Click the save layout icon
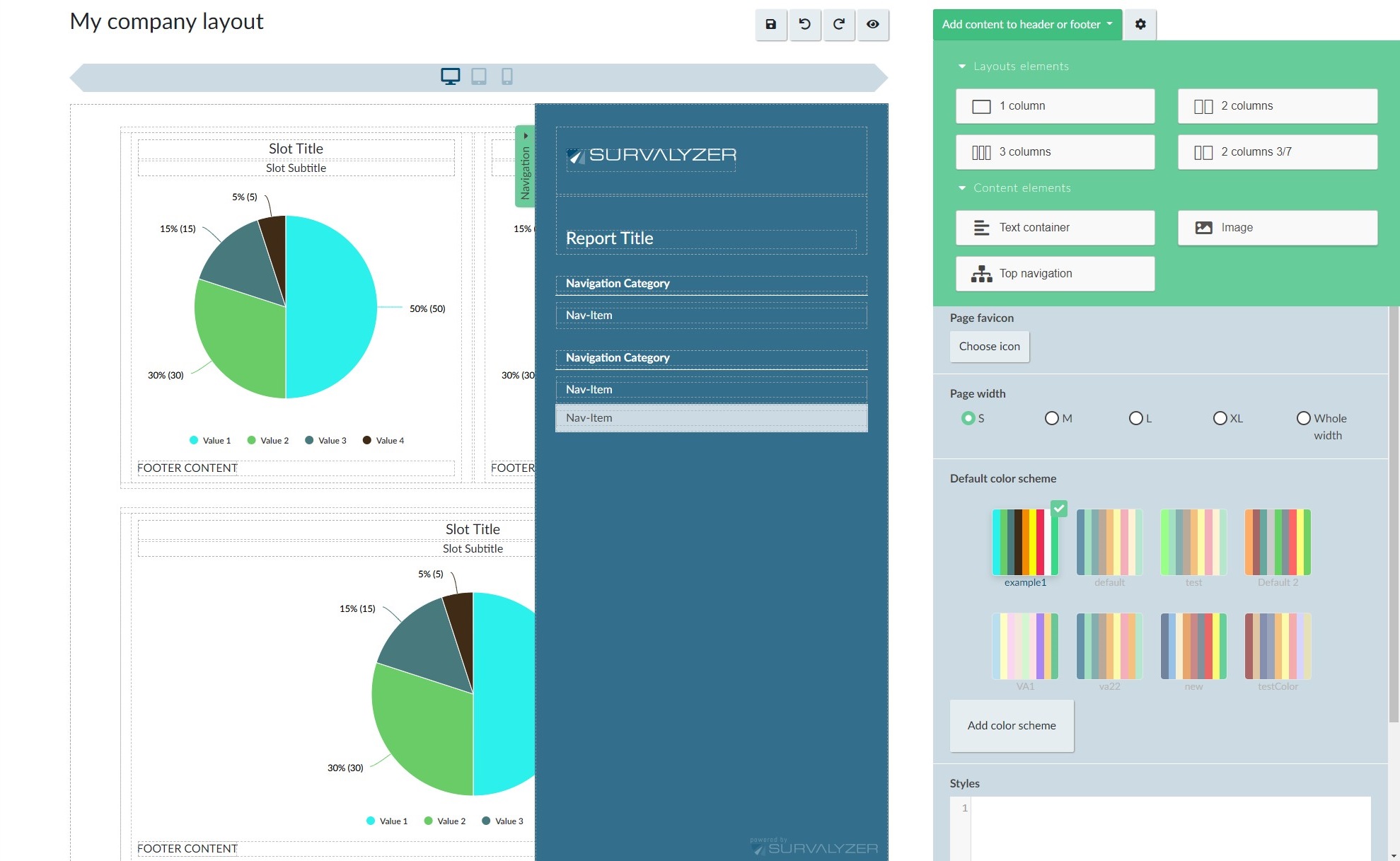The width and height of the screenshot is (1400, 861). pyautogui.click(x=770, y=25)
